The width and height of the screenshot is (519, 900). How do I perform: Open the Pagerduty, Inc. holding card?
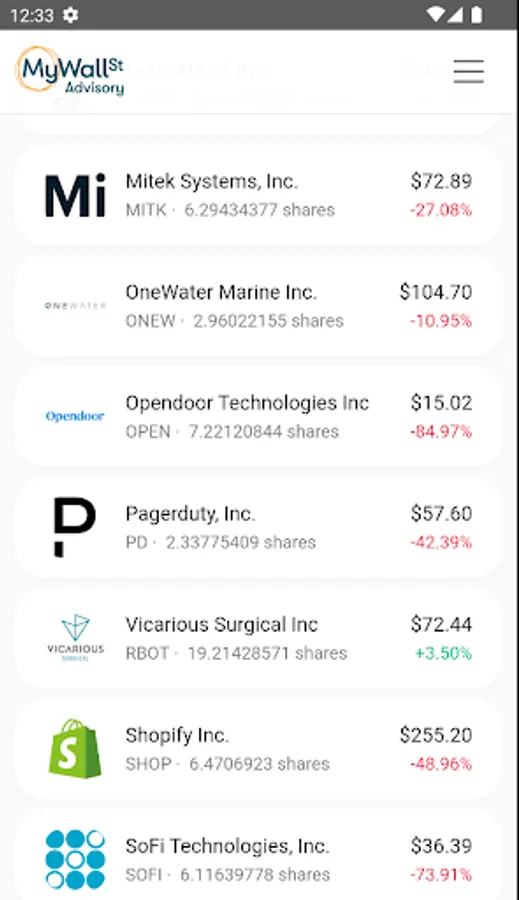click(258, 527)
